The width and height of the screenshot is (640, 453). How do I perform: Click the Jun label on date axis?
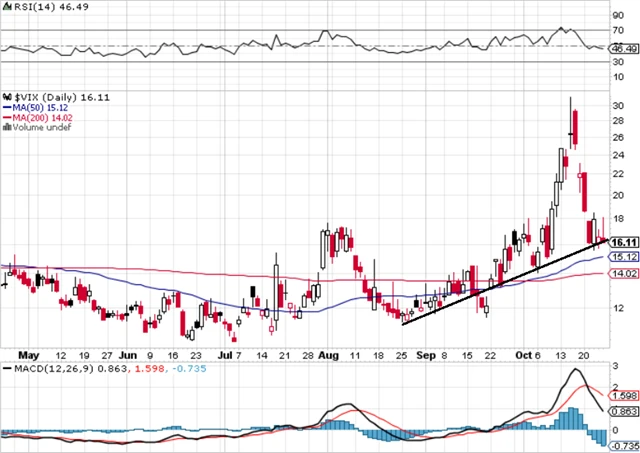pyautogui.click(x=128, y=355)
